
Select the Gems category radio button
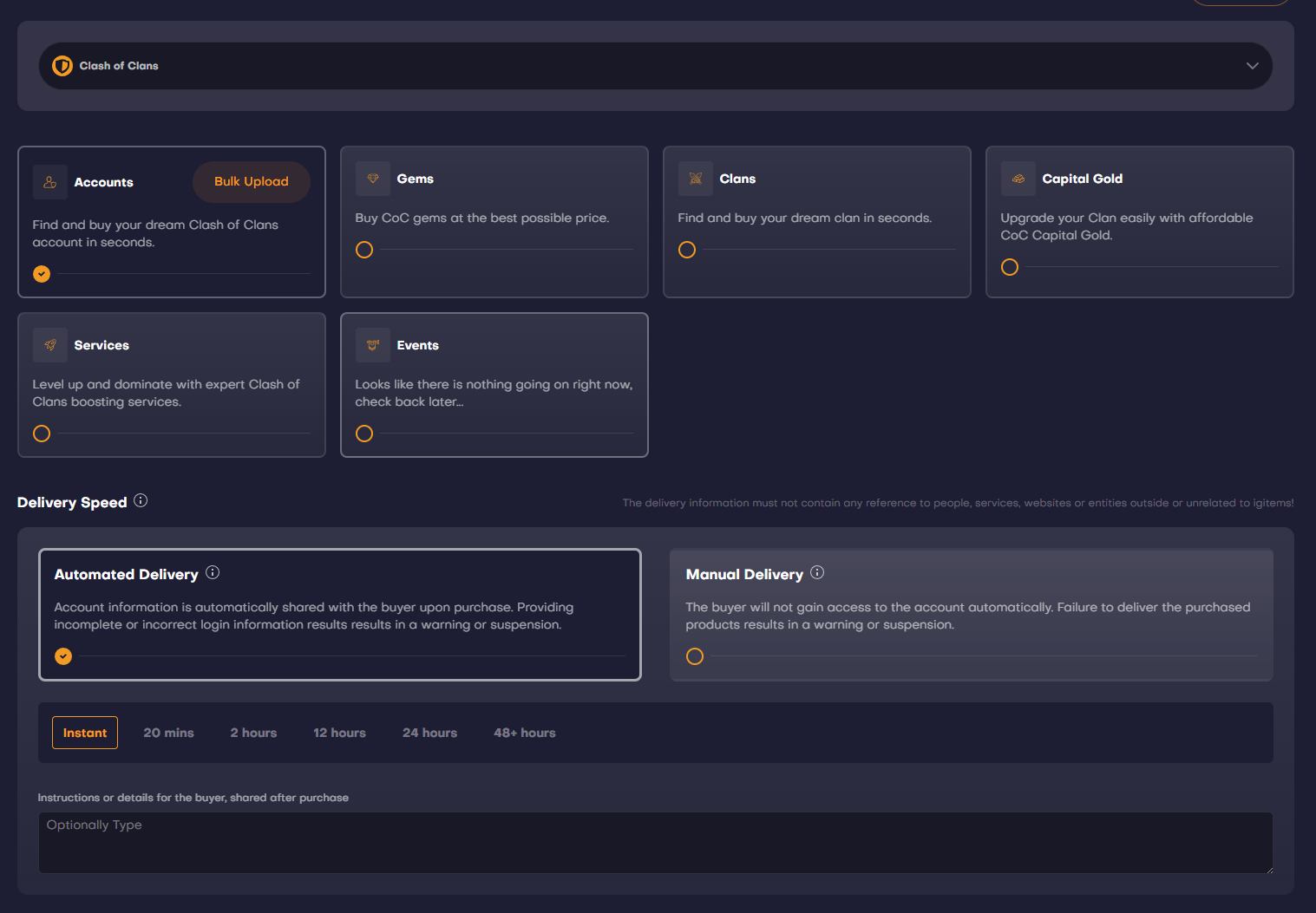364,250
